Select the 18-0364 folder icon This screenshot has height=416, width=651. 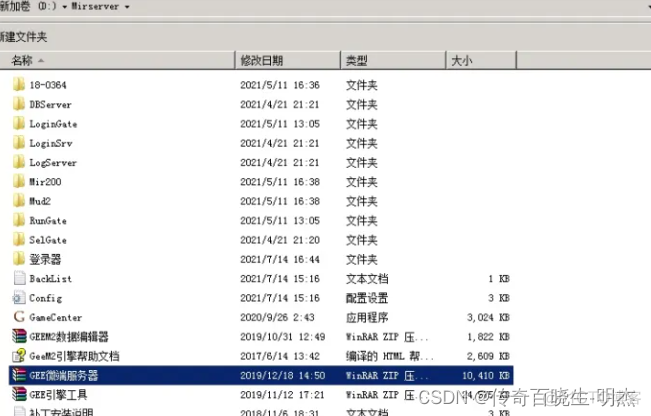[19, 85]
